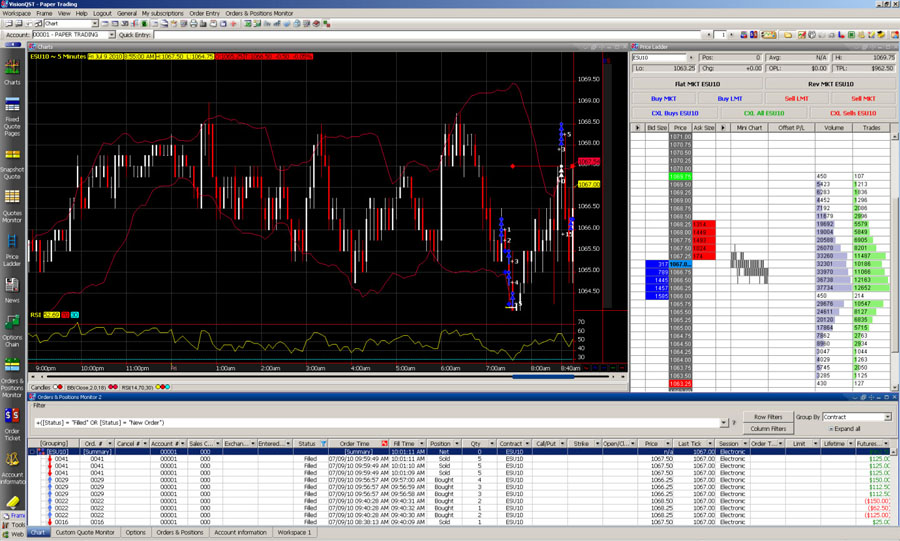Open Order Ticket from sidebar
The height and width of the screenshot is (541, 900).
click(x=12, y=425)
